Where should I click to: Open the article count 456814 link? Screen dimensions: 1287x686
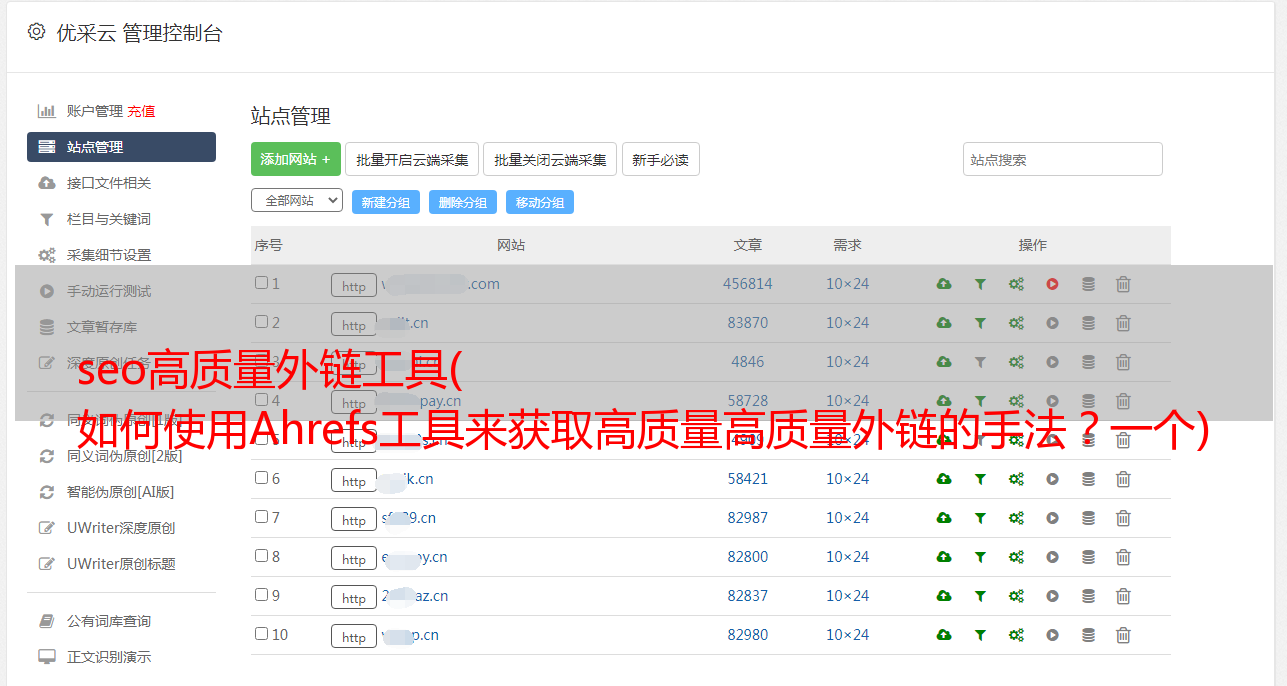coord(748,284)
